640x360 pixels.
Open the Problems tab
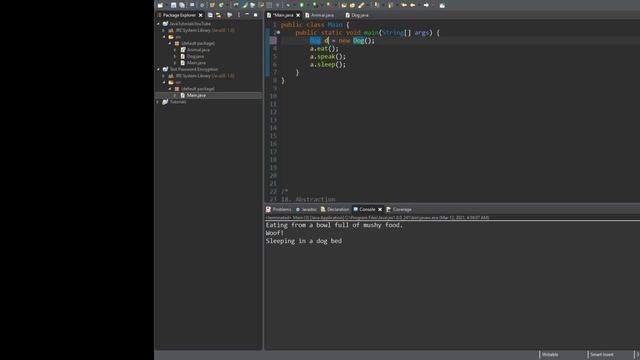[x=279, y=209]
